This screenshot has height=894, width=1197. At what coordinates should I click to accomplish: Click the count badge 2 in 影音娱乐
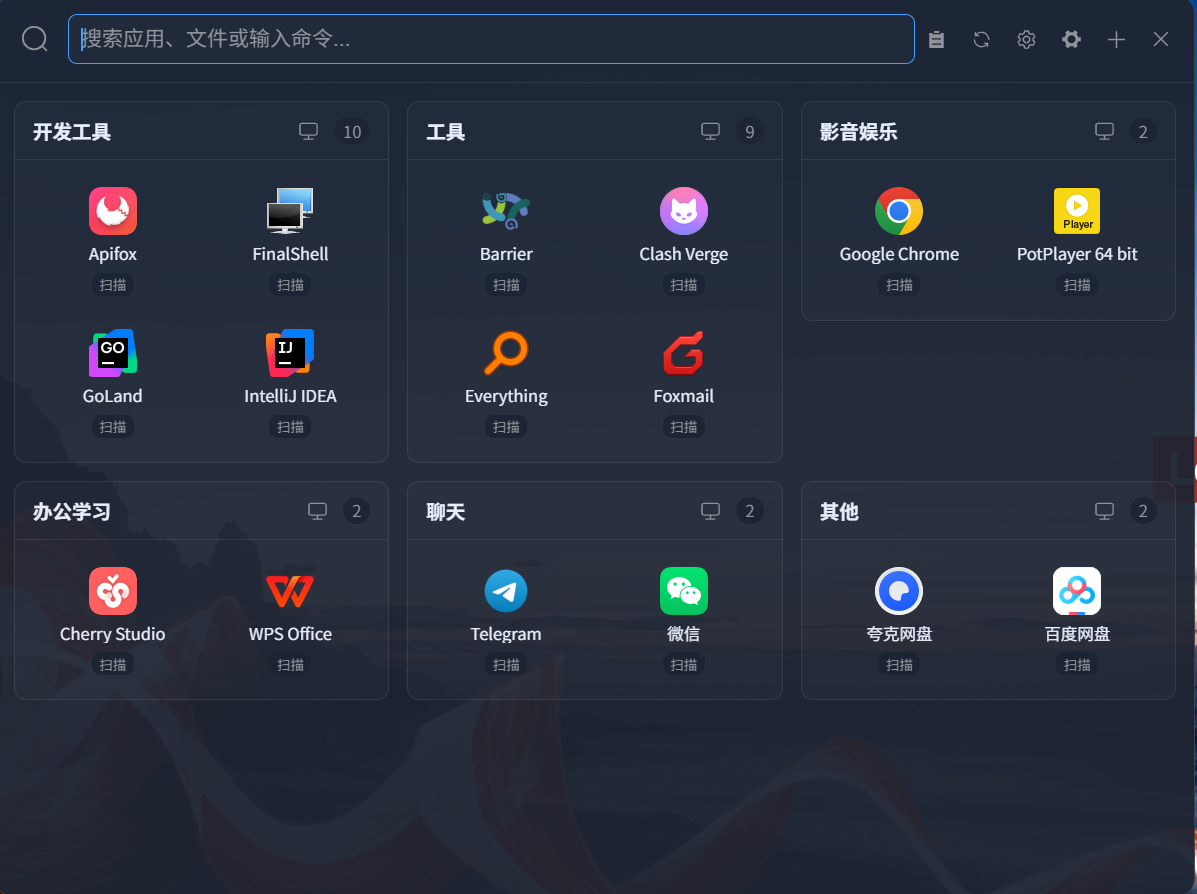point(1143,131)
